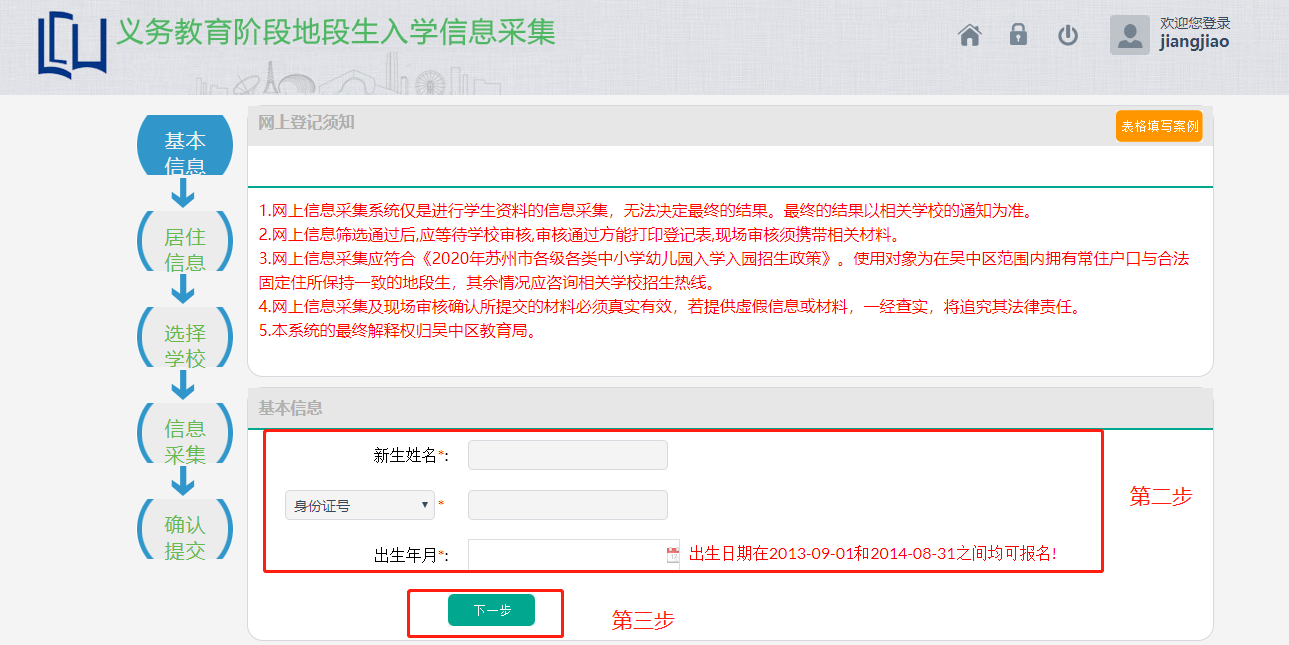The width and height of the screenshot is (1289, 645).
Task: Click the lock password icon
Action: [1018, 35]
